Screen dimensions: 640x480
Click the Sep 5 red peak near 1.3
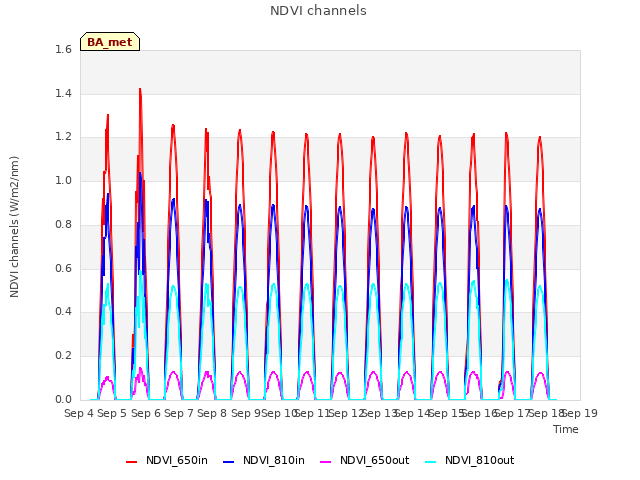pos(108,116)
